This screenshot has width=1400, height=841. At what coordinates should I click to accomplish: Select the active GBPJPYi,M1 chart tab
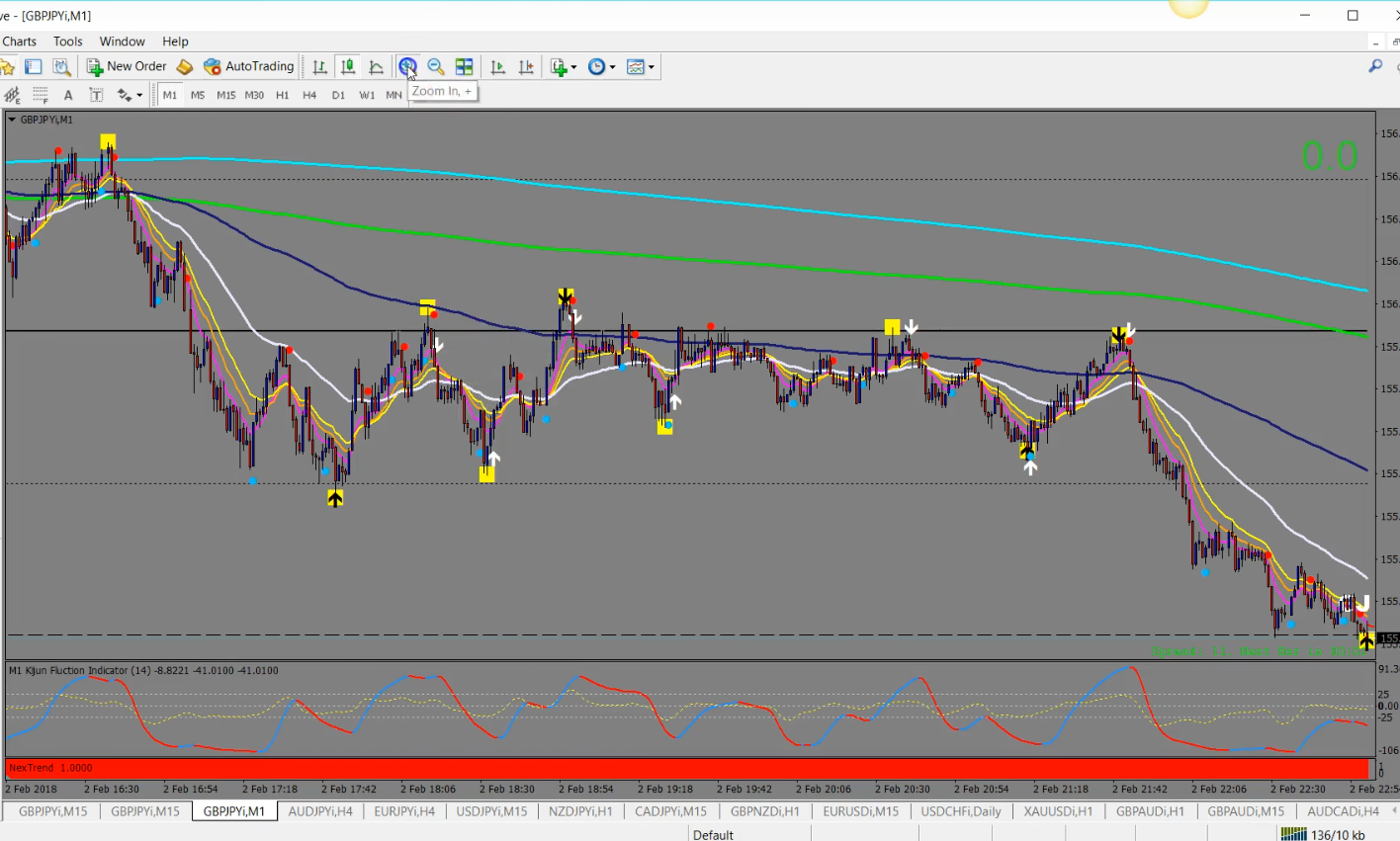233,811
